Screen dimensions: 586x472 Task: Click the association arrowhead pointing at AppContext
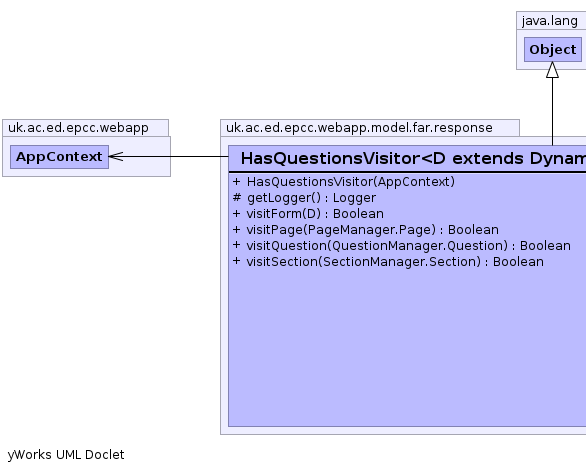116,157
